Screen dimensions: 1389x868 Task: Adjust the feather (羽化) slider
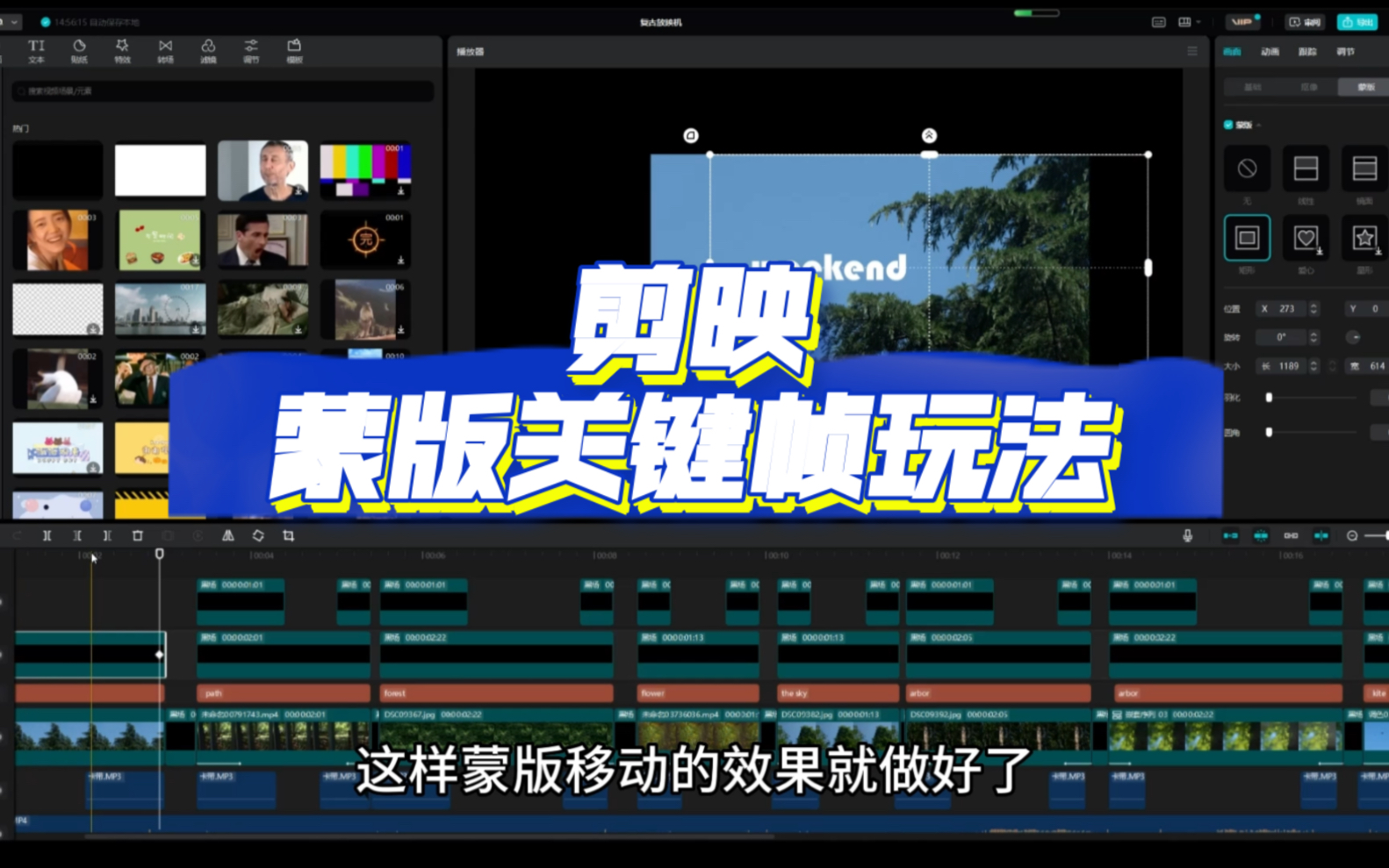(x=1312, y=398)
